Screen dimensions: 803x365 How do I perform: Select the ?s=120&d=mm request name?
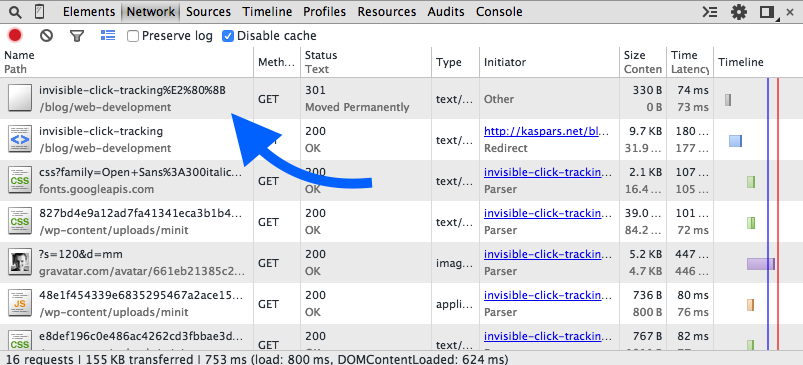point(80,254)
